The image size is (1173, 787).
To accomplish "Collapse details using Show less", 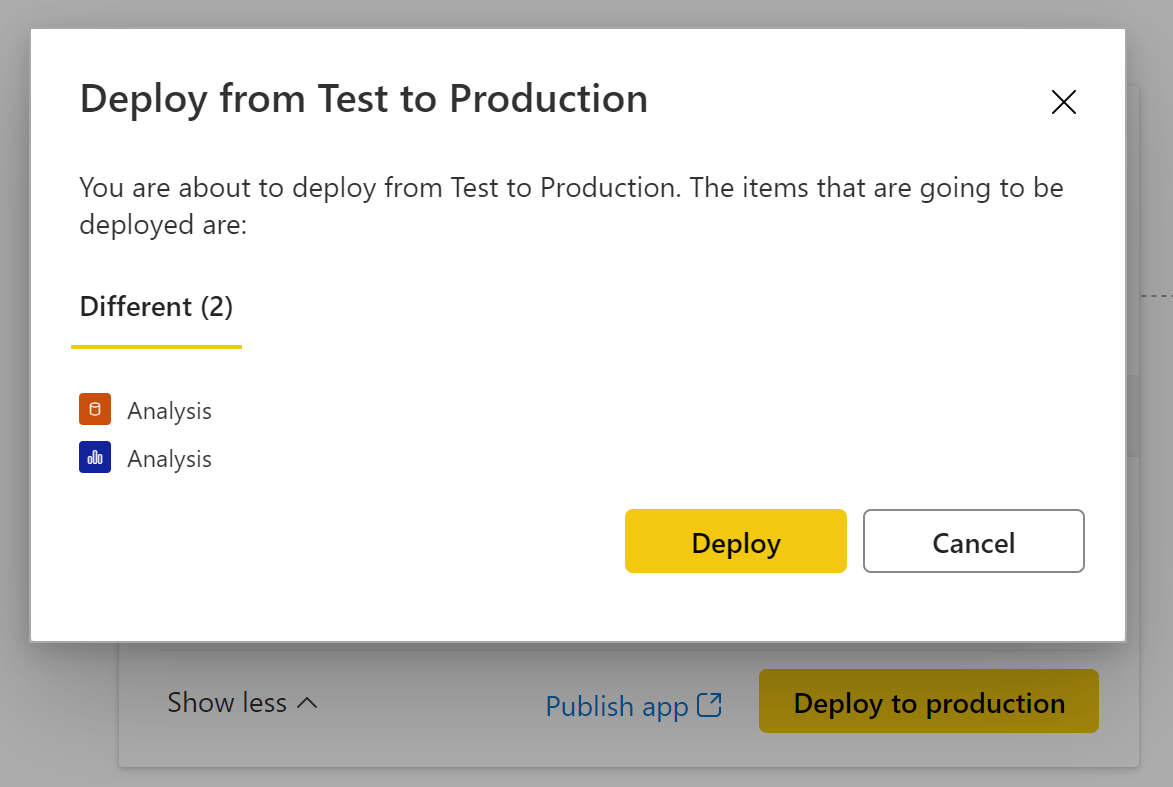I will [x=227, y=703].
